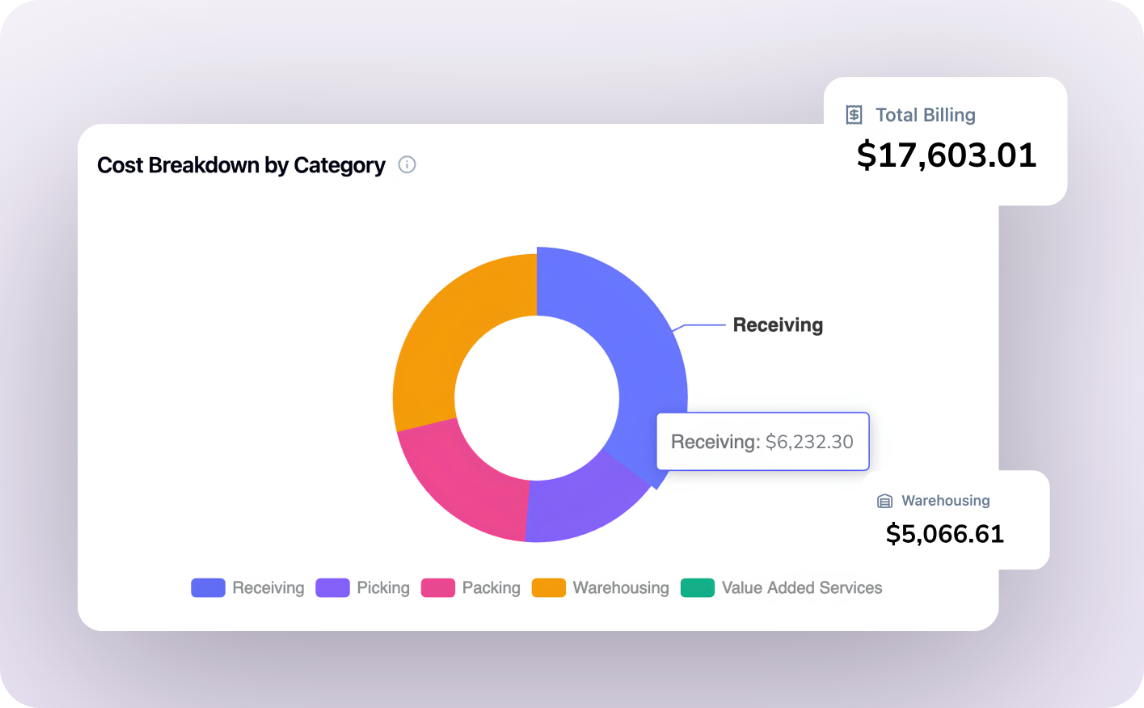This screenshot has height=708, width=1144.
Task: Toggle the Receiving legend swatch
Action: pyautogui.click(x=208, y=588)
